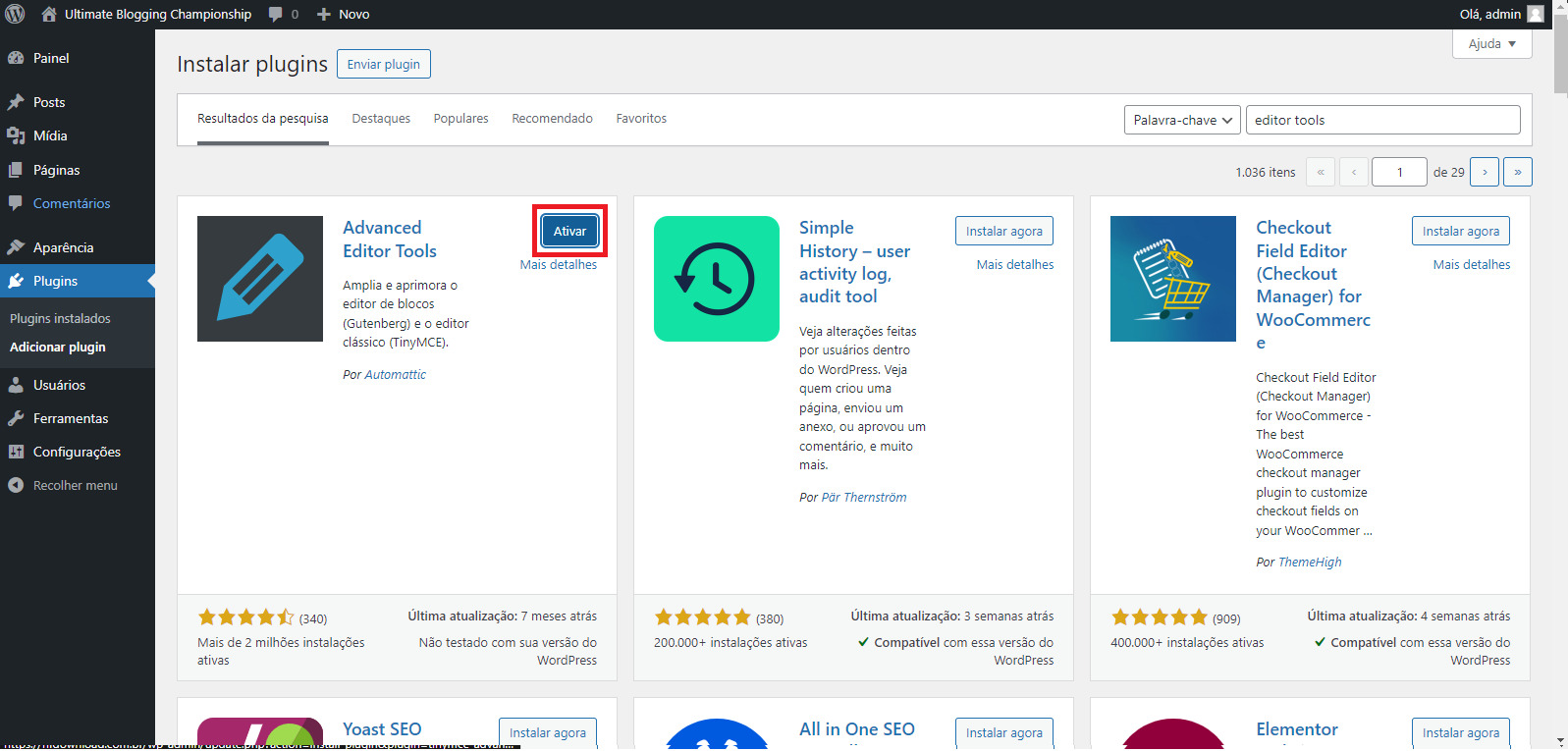This screenshot has height=751, width=1568.
Task: Focus the plugin search field editor tools
Action: pos(1383,120)
